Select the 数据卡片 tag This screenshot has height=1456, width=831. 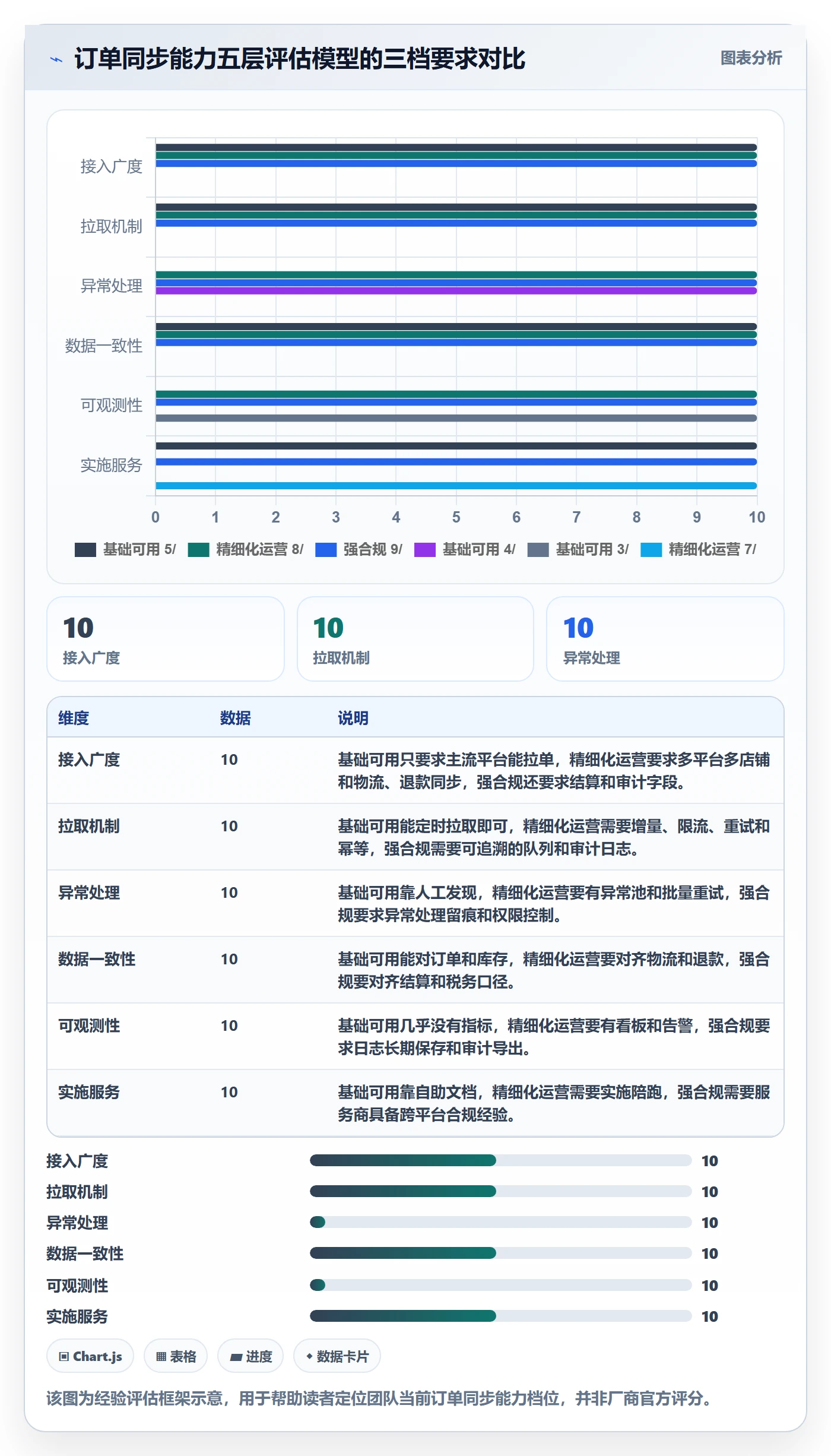tap(337, 1356)
